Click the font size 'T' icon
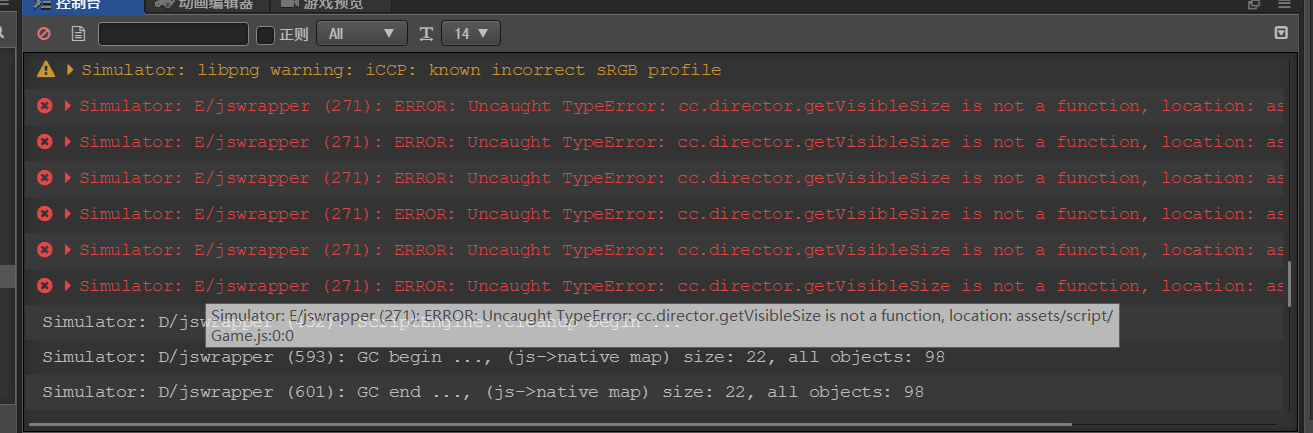The image size is (1313, 433). tap(426, 34)
